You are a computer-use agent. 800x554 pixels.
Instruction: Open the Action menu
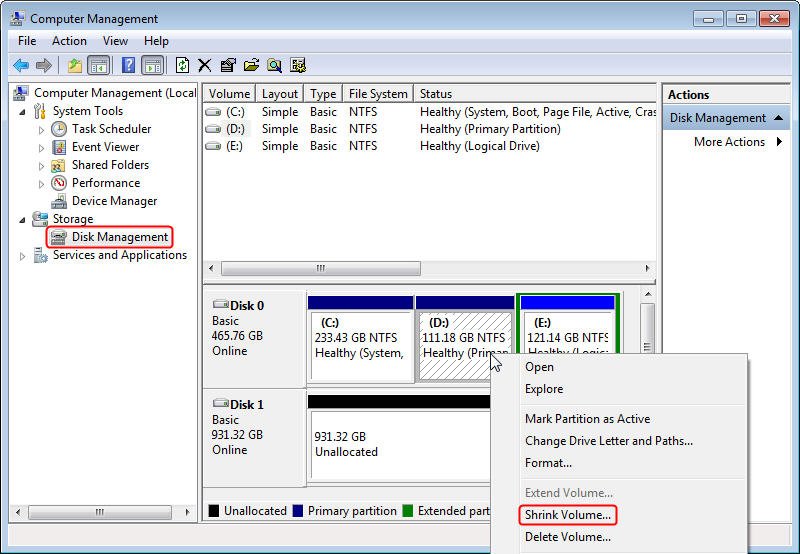(69, 41)
